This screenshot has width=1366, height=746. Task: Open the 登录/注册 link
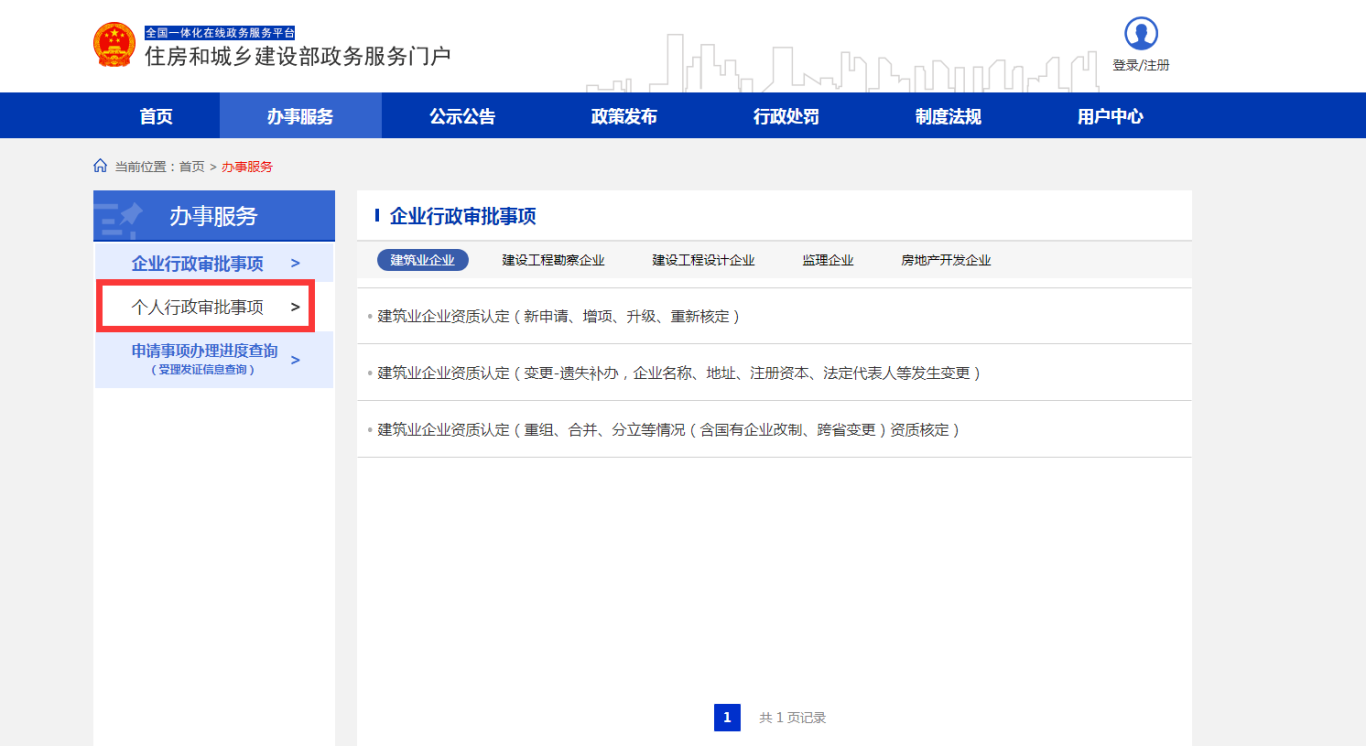1141,66
